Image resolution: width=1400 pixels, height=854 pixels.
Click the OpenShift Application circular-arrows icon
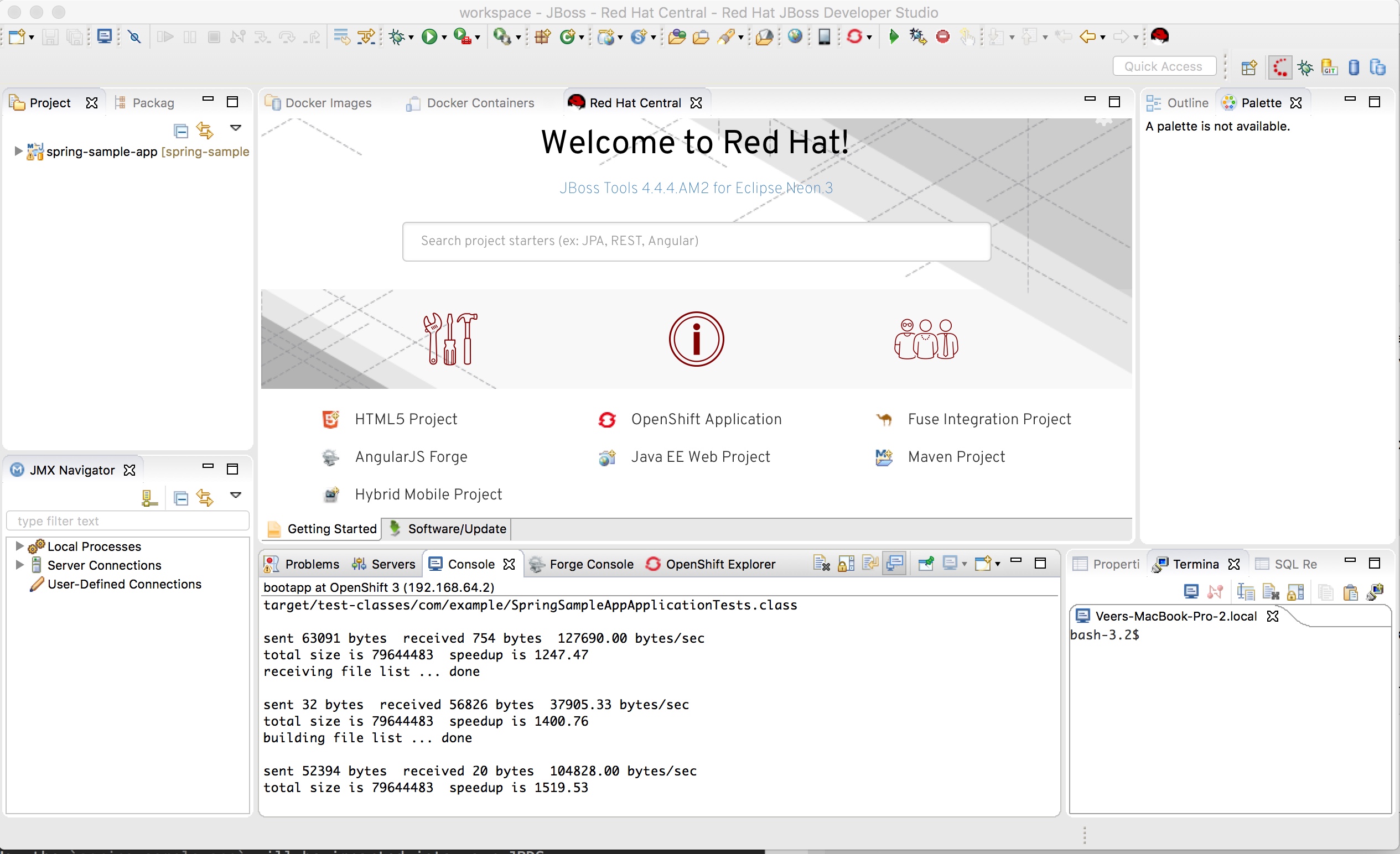click(x=607, y=420)
